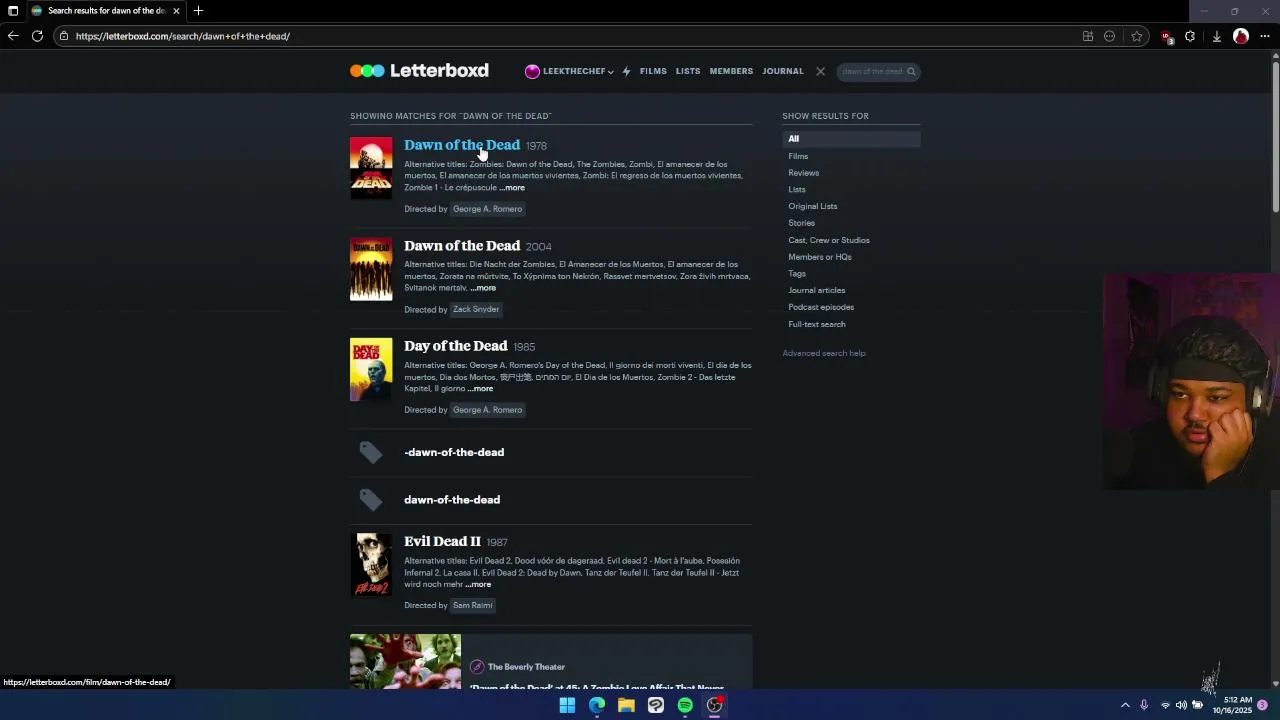Click The Beverly Theater journal icon
This screenshot has width=1280, height=720.
477,667
